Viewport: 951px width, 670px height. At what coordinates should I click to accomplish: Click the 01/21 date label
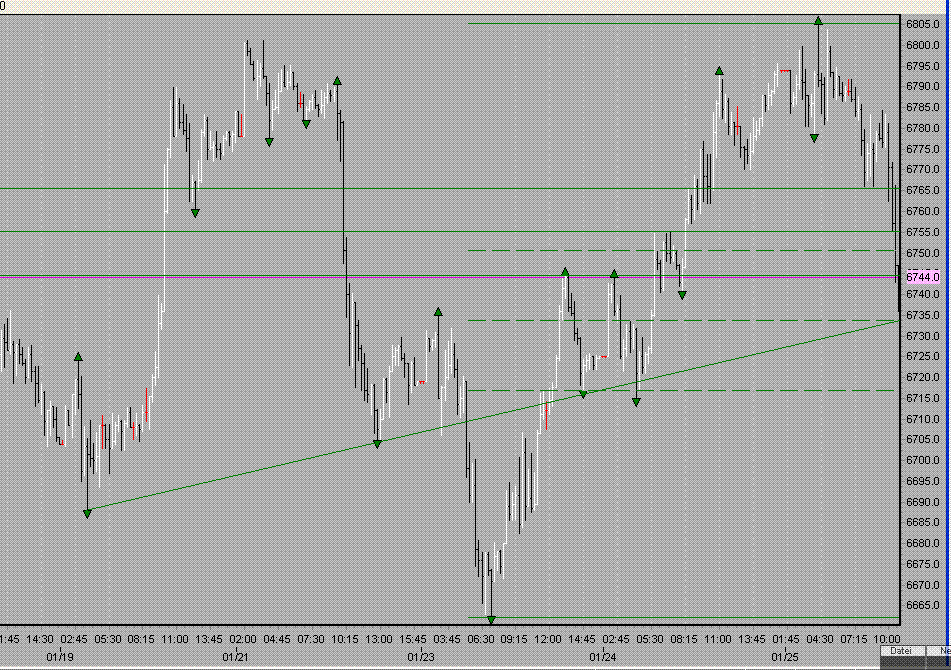[235, 657]
